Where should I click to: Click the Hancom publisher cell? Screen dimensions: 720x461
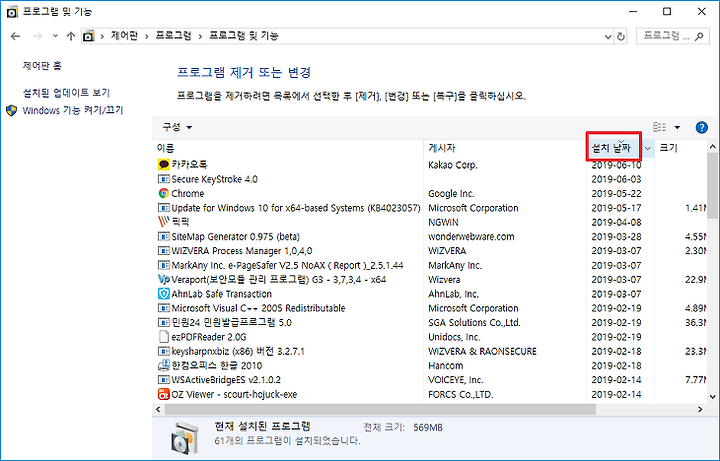click(x=445, y=365)
